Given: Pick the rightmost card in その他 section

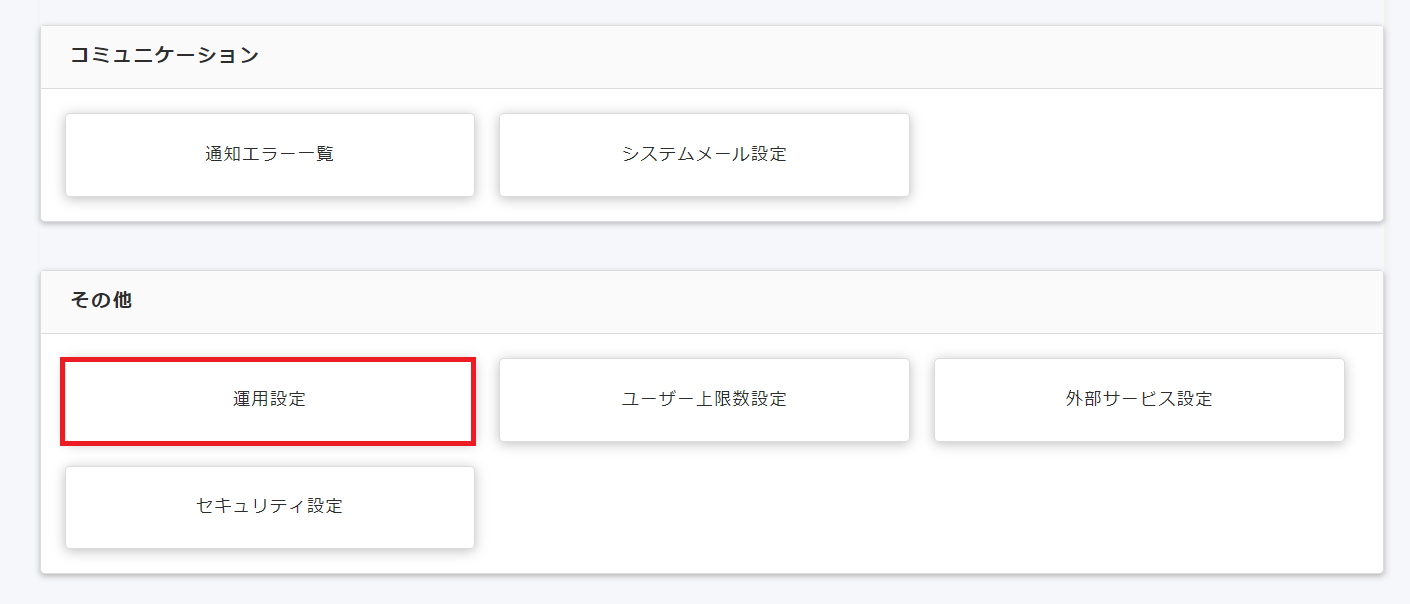Looking at the screenshot, I should coord(1139,399).
